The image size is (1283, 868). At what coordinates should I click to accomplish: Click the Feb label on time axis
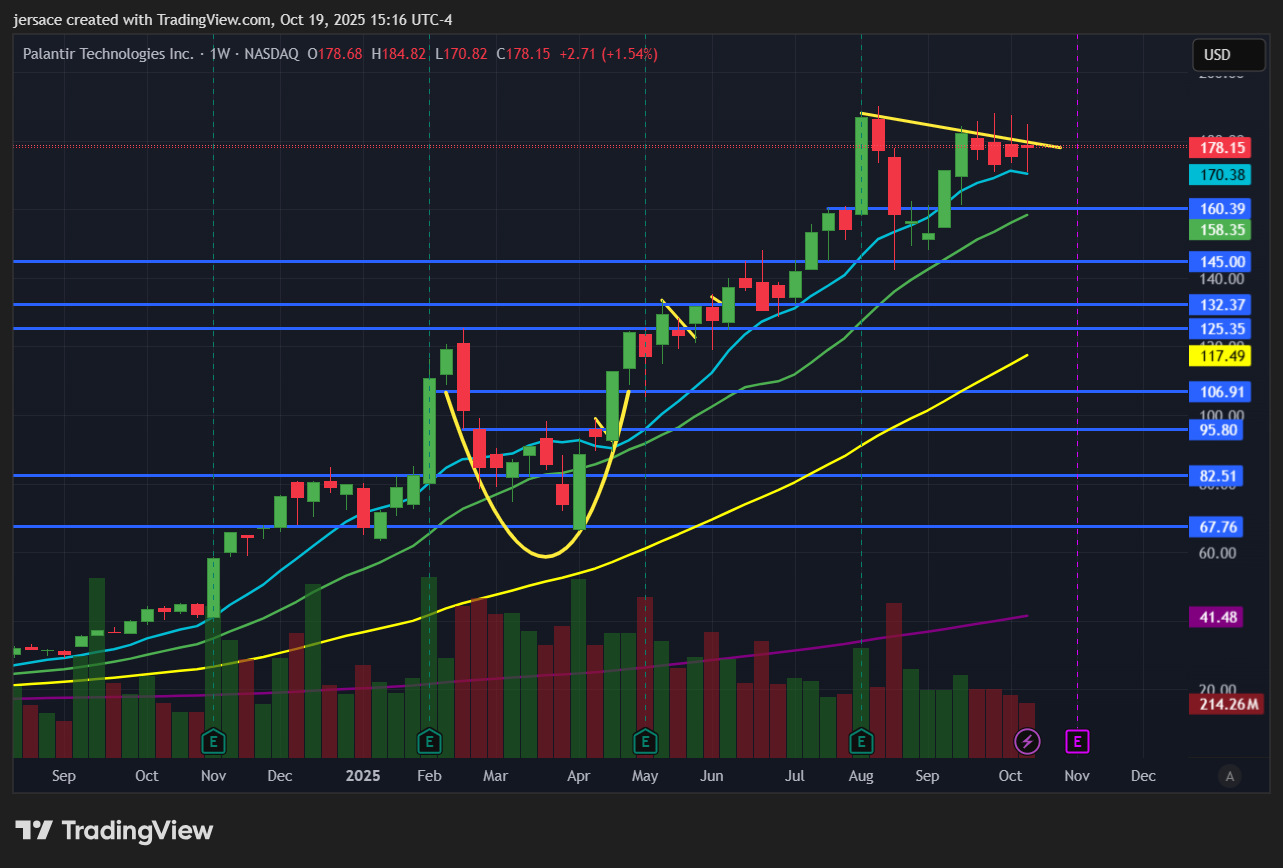(x=429, y=776)
